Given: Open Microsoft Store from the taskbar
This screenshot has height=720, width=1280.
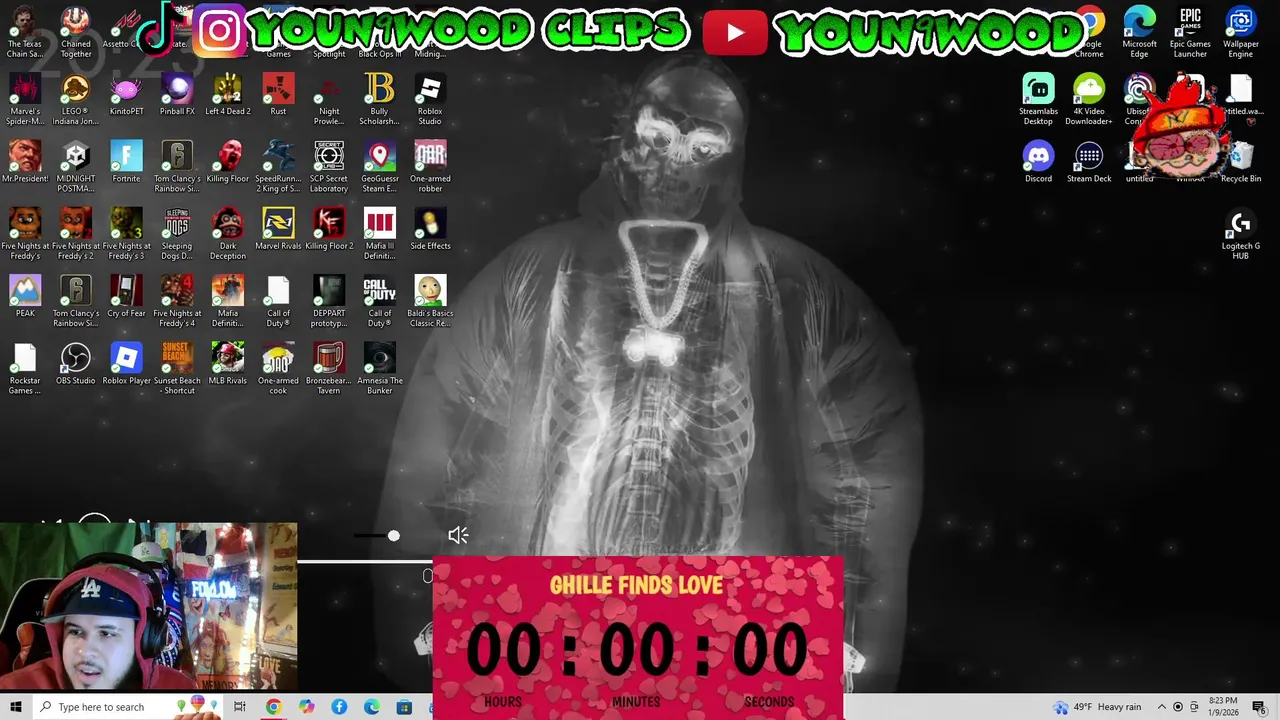Looking at the screenshot, I should click(x=404, y=707).
